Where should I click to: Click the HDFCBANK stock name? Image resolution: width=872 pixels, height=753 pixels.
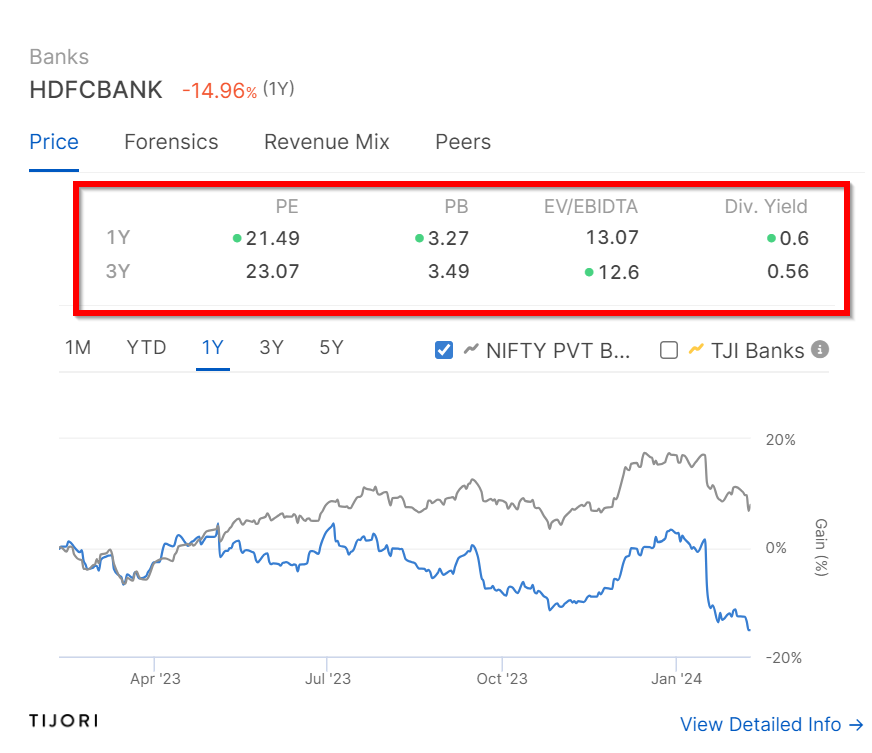96,90
